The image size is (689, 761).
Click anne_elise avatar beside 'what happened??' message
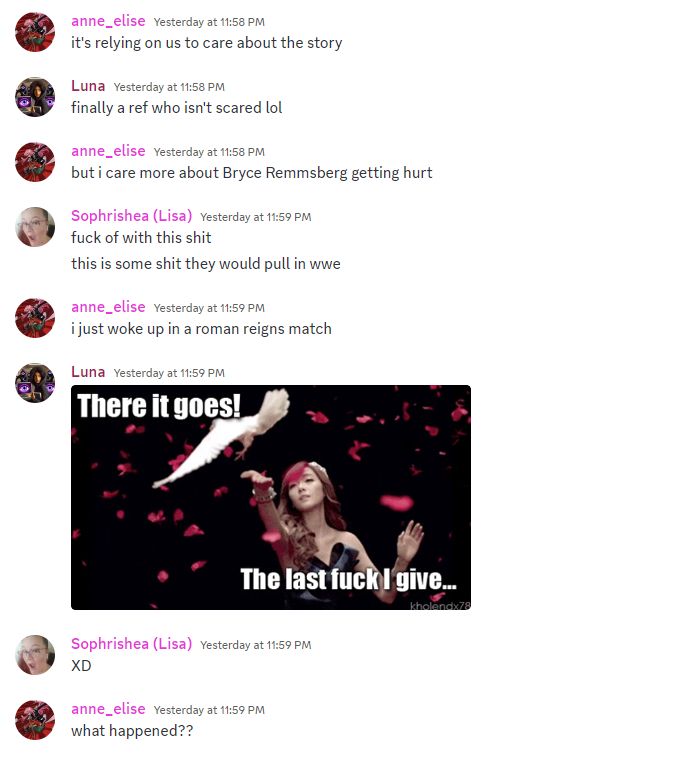pos(35,720)
